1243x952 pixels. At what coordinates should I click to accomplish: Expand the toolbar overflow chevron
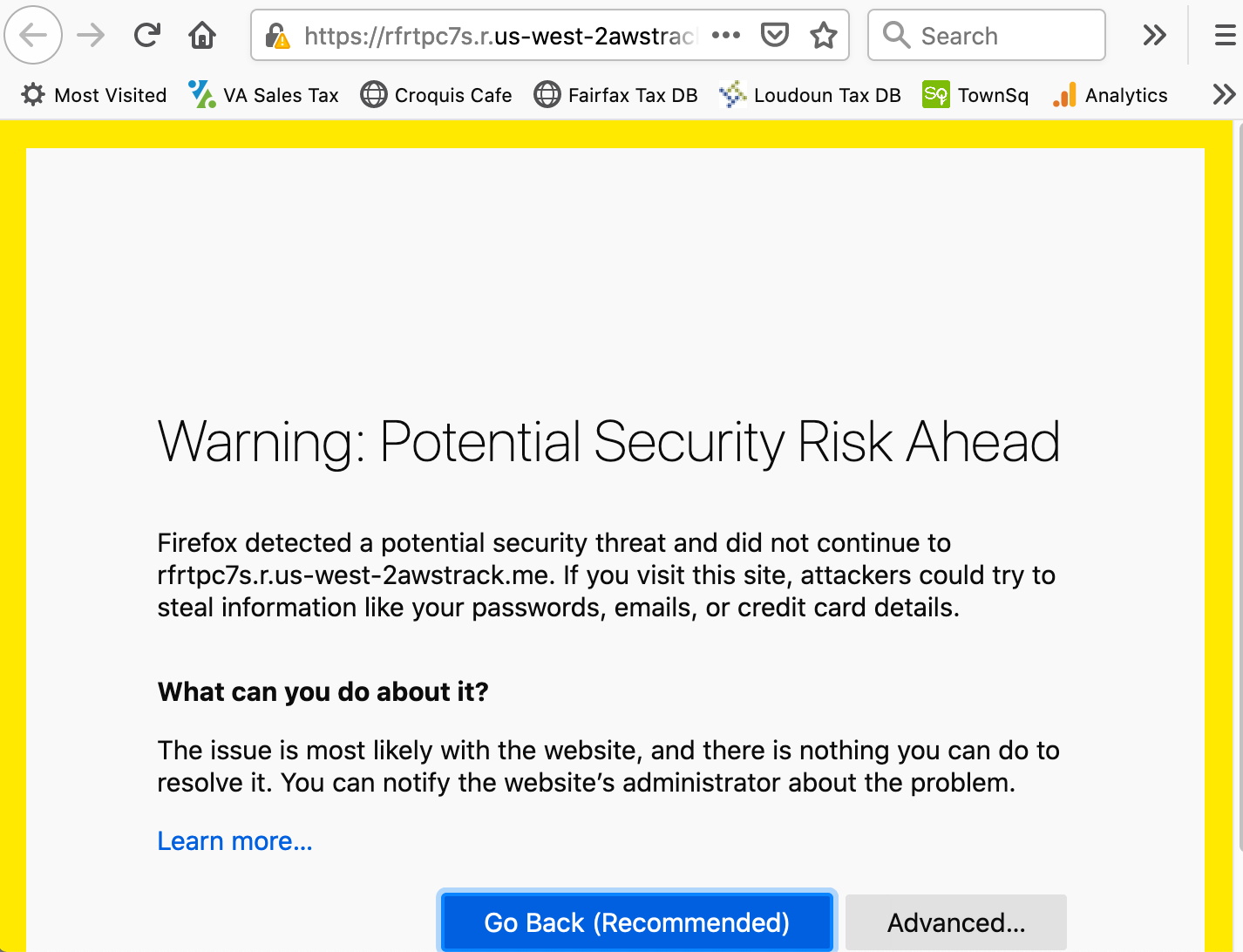1154,35
